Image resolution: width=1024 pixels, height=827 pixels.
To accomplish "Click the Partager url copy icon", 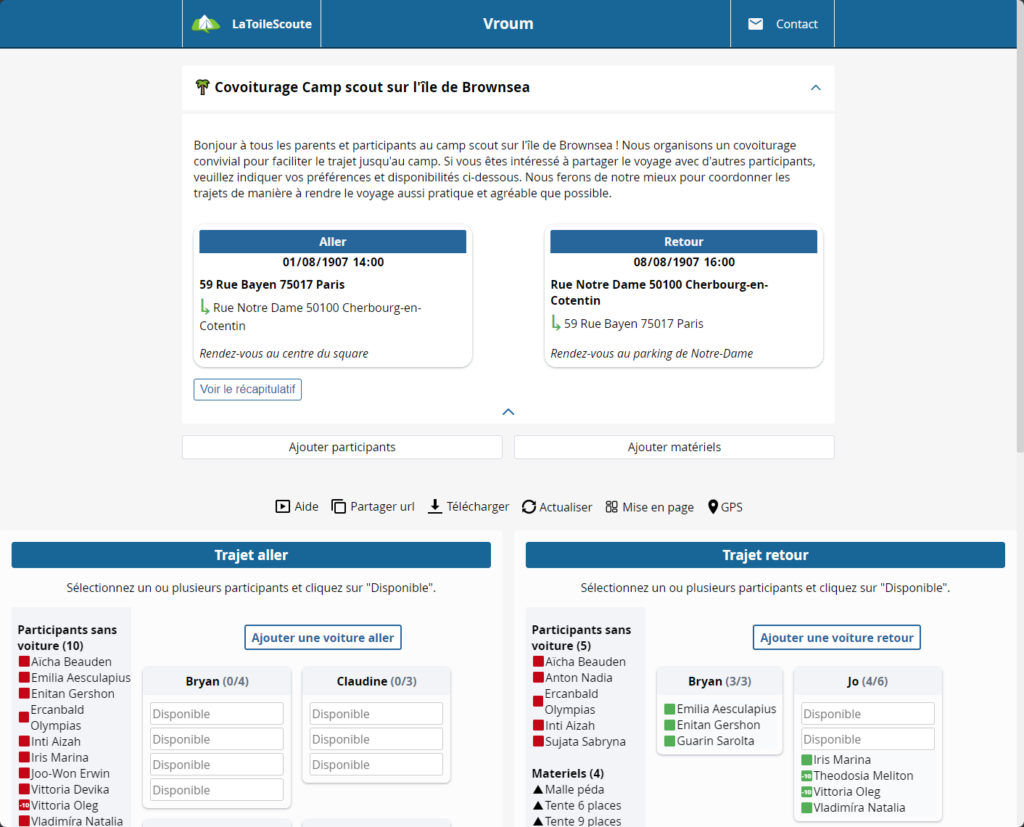I will click(x=338, y=507).
